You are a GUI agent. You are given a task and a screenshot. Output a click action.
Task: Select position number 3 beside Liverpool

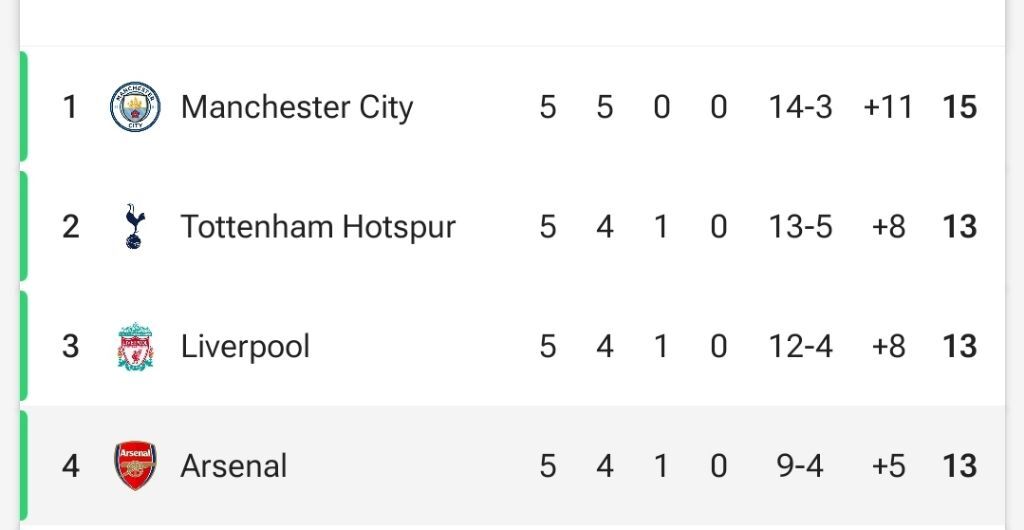70,347
